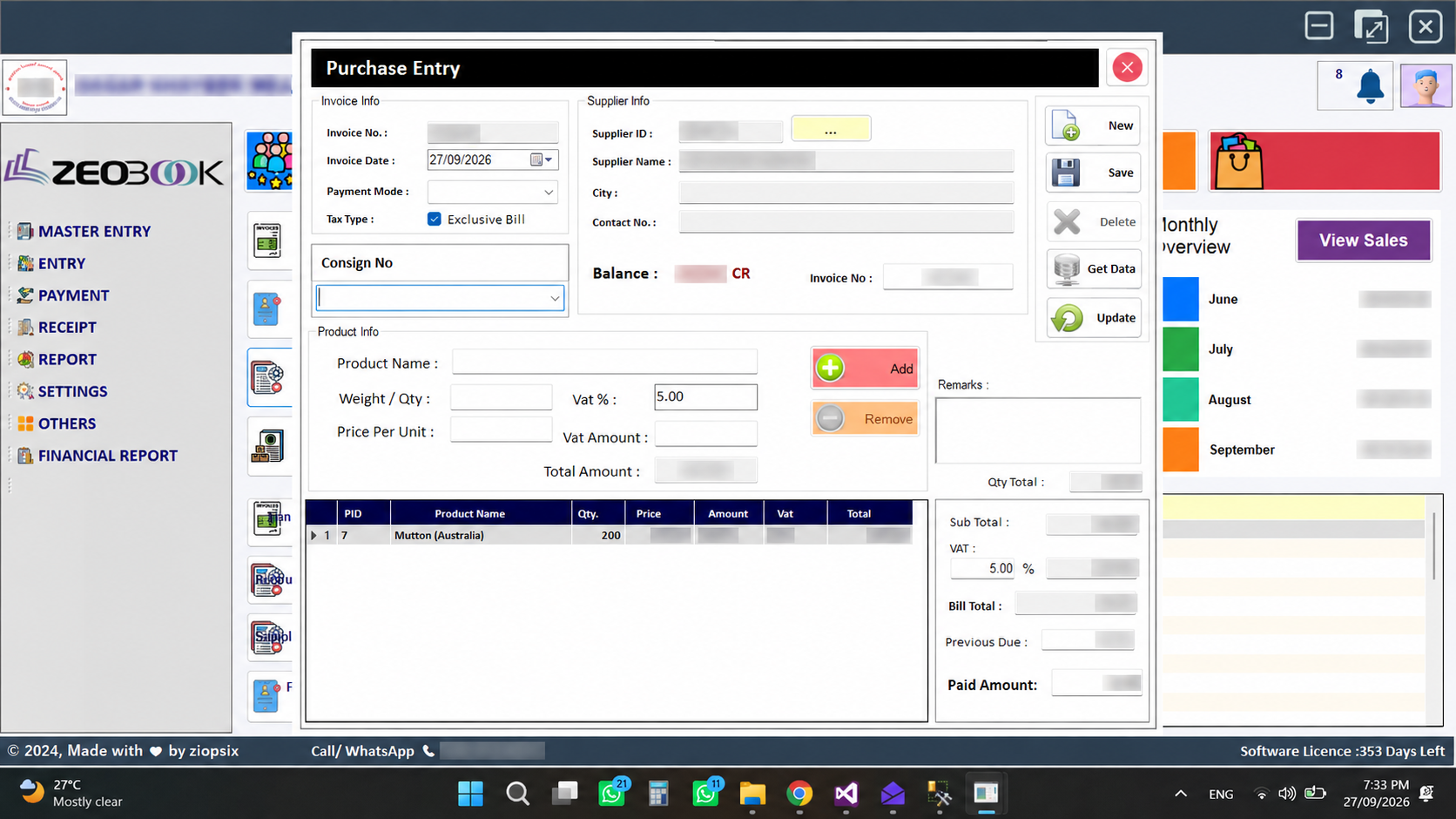Open the PAYMENT menu
This screenshot has height=819, width=1456.
(73, 296)
